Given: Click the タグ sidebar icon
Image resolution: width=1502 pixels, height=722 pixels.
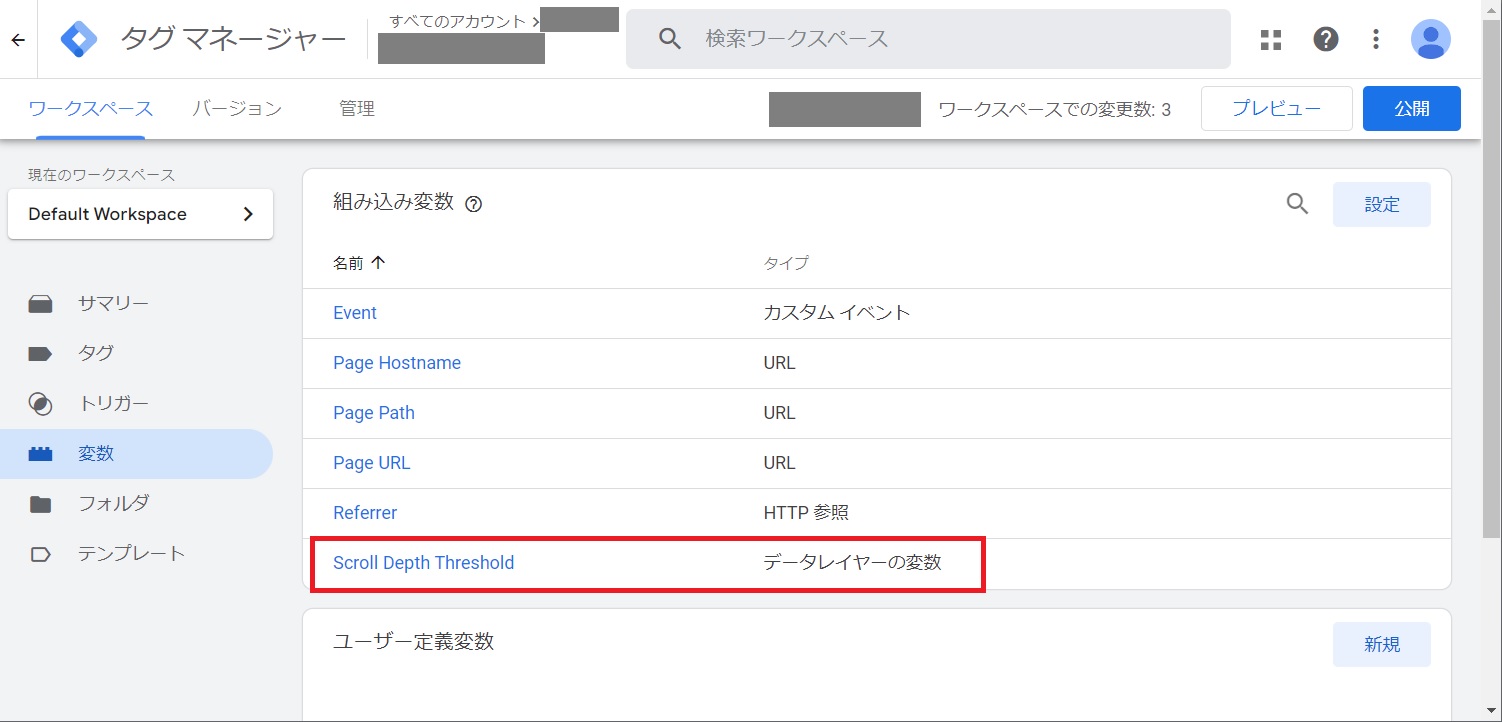Looking at the screenshot, I should tap(40, 353).
